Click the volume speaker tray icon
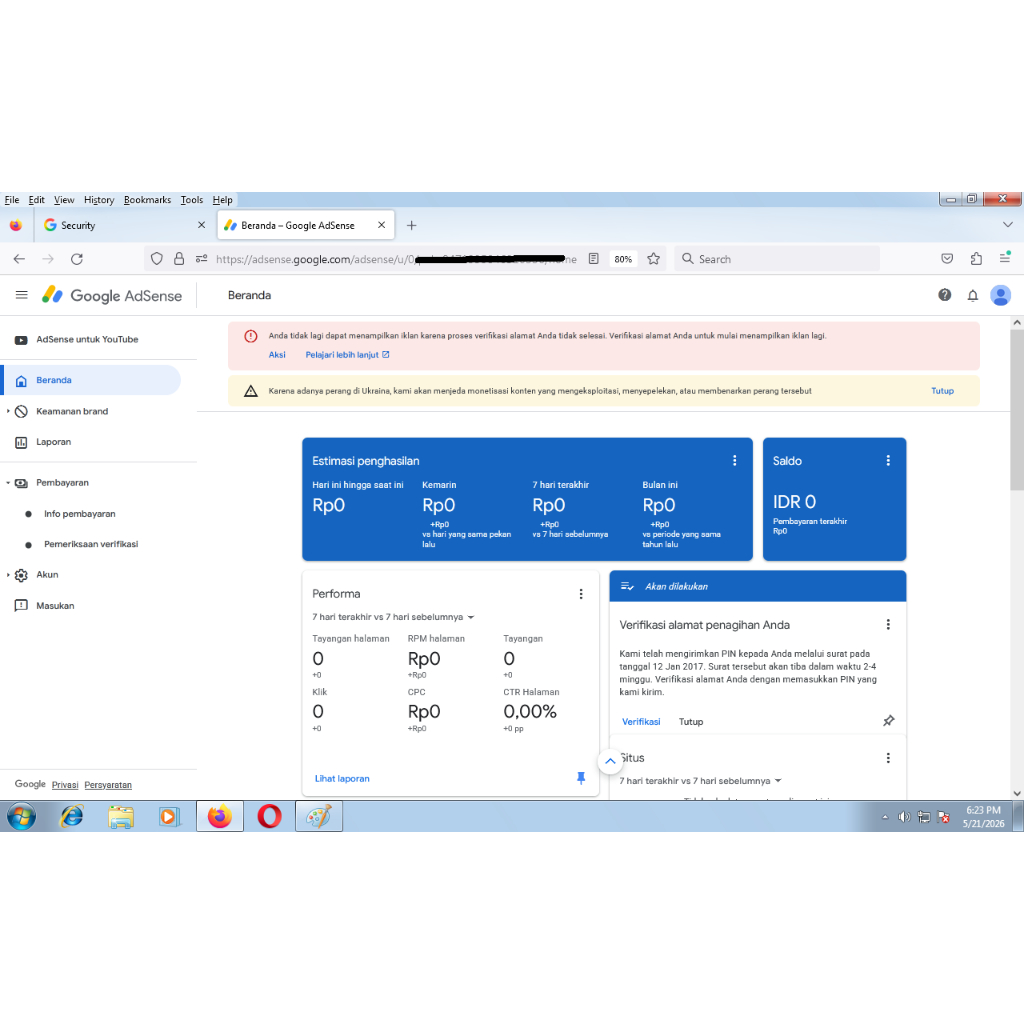Viewport: 1024px width, 1024px height. [x=904, y=817]
